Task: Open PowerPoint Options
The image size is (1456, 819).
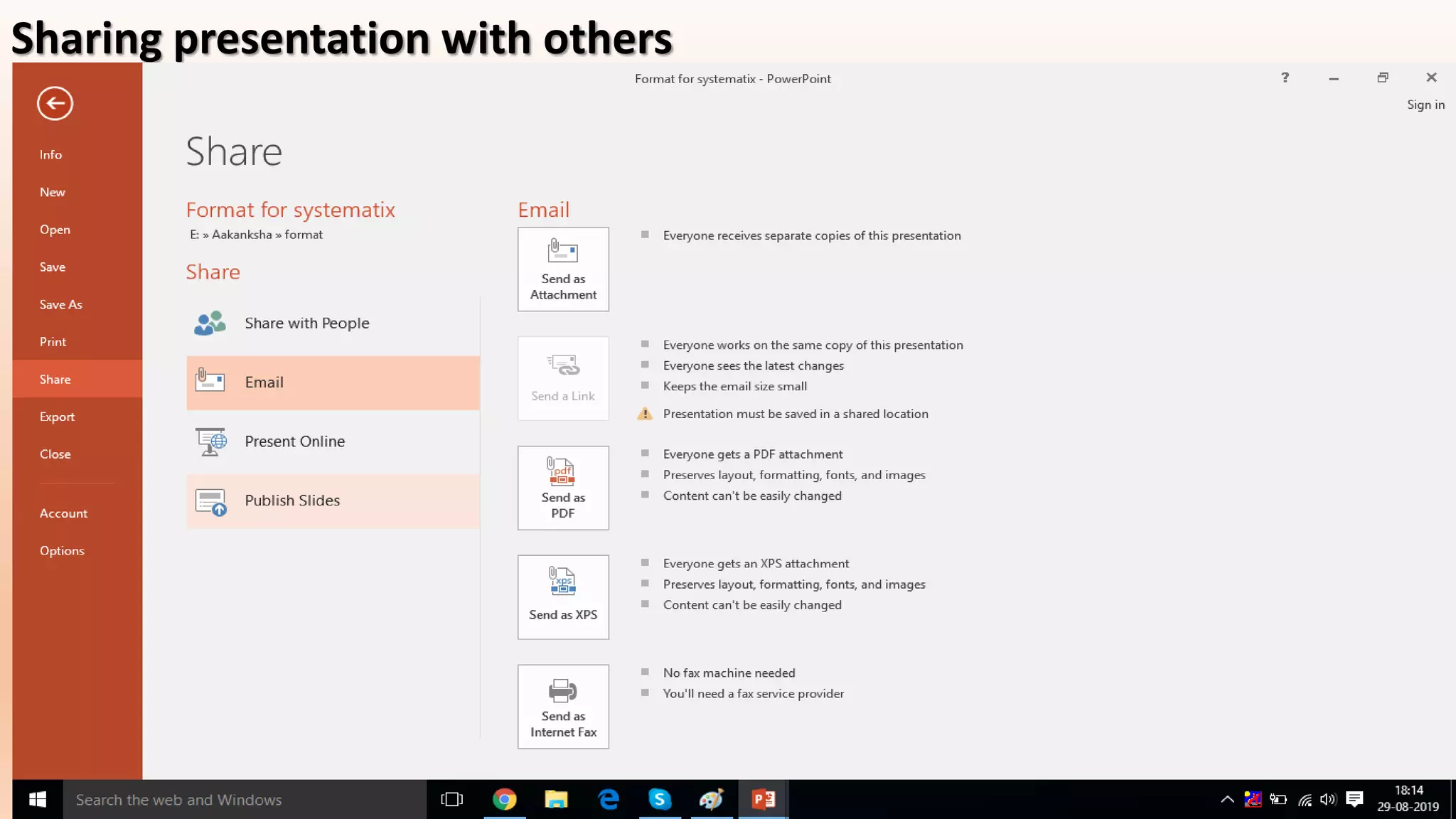Action: pos(62,551)
